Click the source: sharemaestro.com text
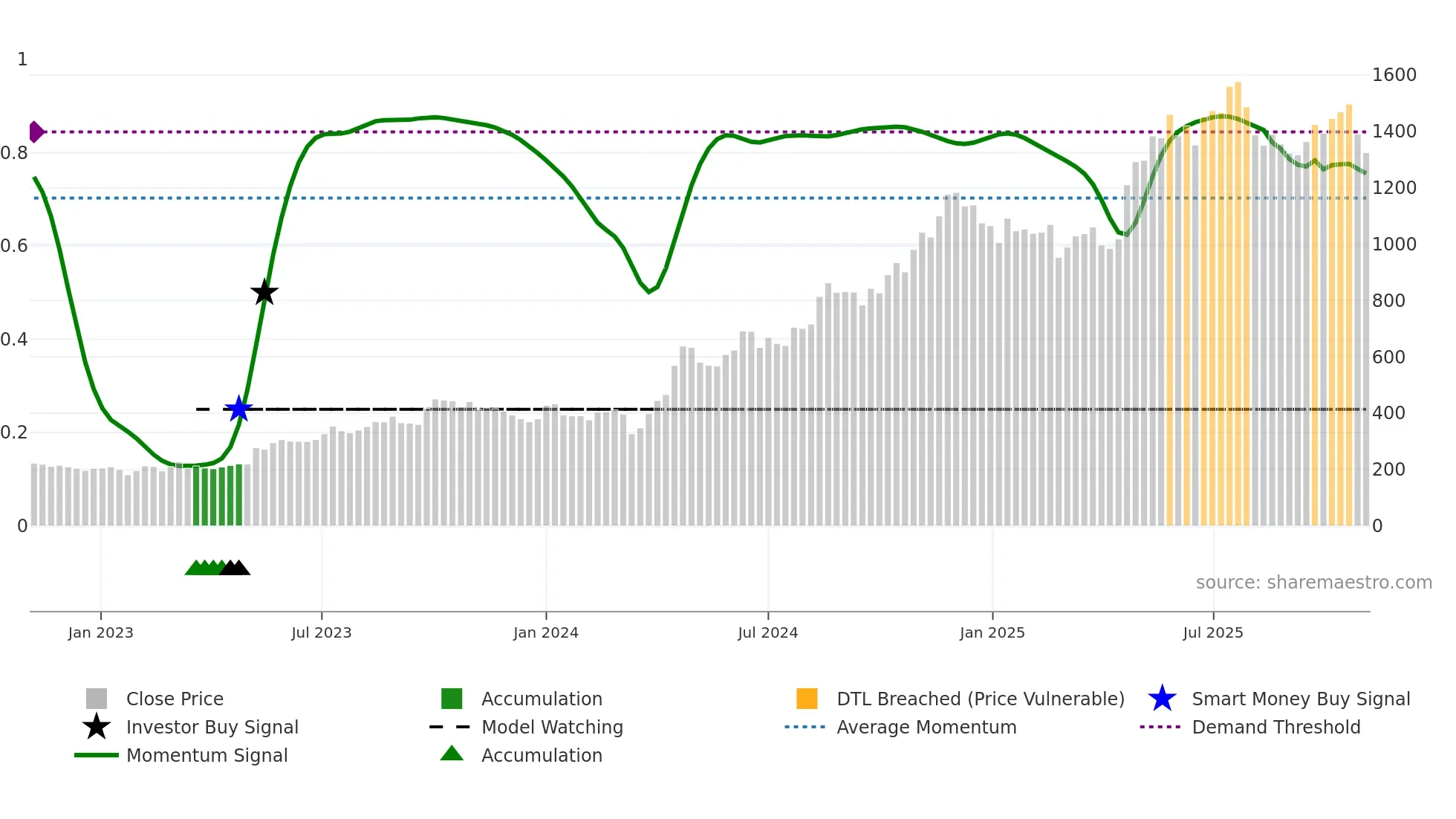The image size is (1456, 819). point(1313,582)
